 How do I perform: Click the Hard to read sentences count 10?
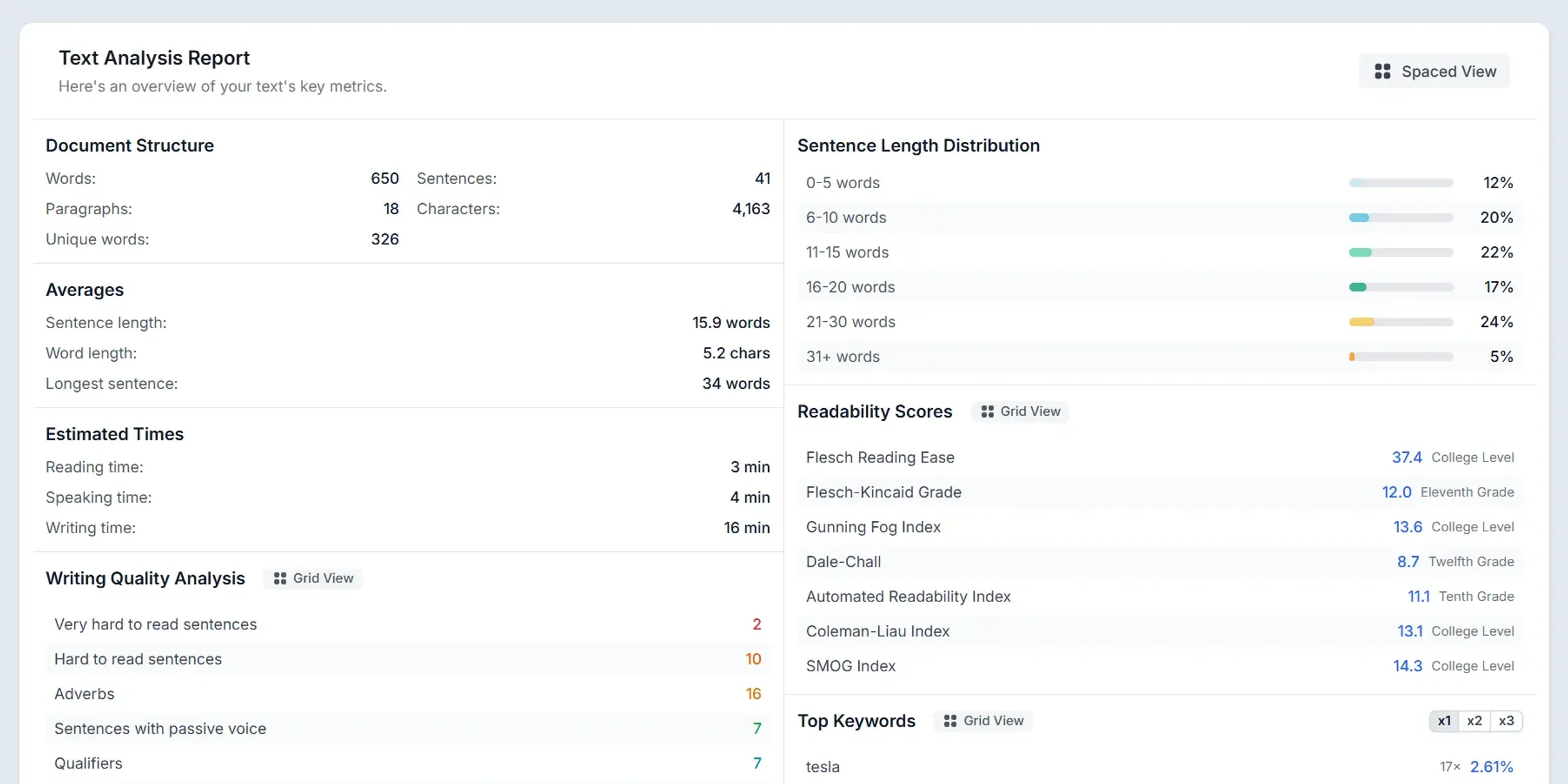(753, 659)
